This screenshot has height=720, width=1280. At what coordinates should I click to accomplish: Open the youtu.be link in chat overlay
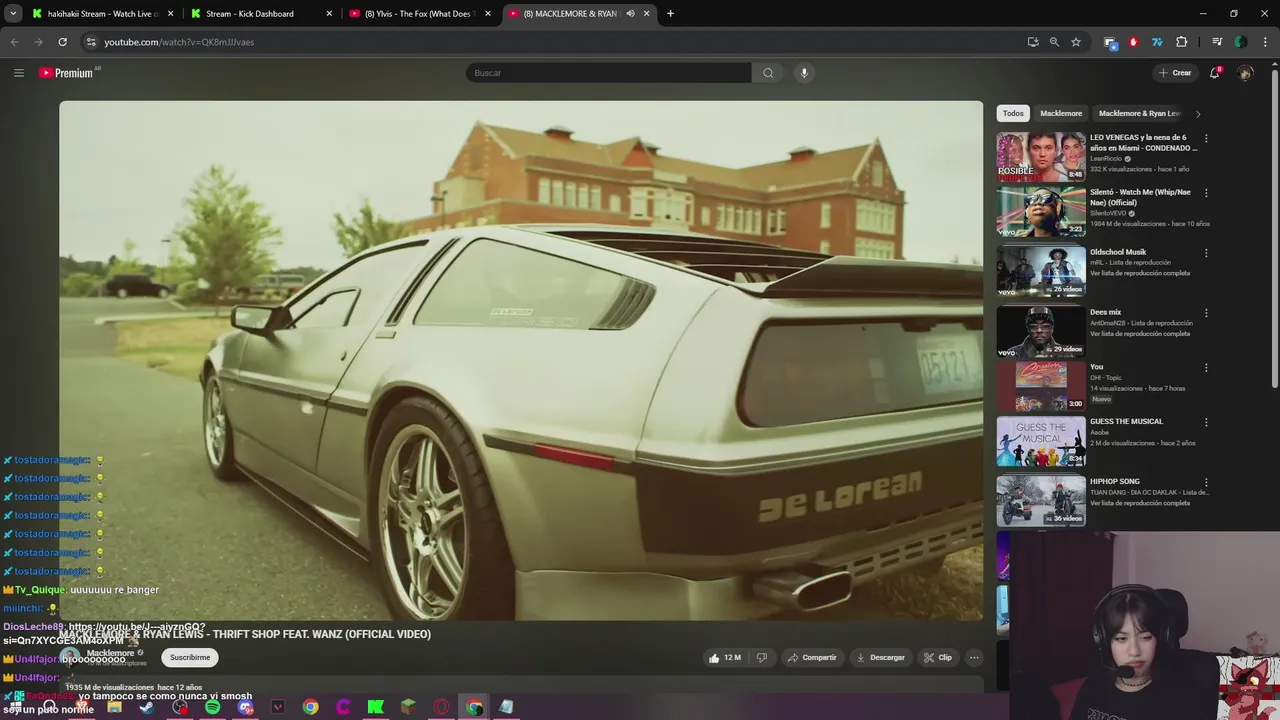click(x=137, y=628)
